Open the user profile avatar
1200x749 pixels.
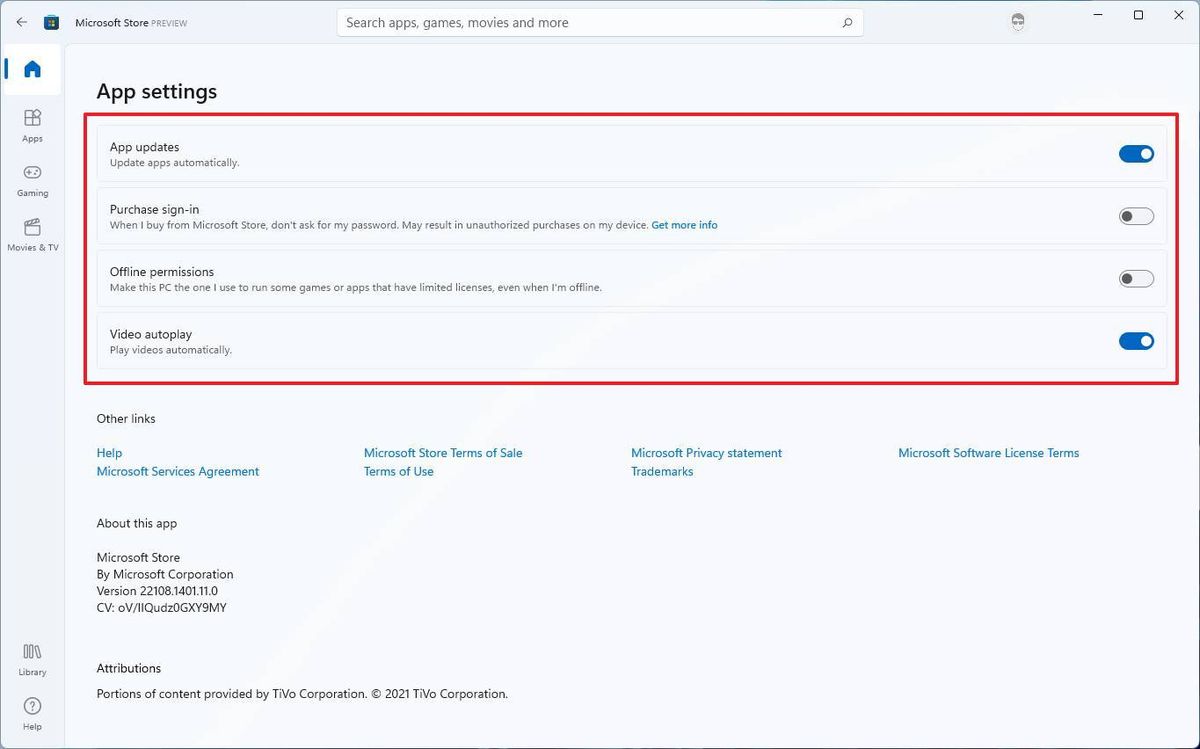(x=1018, y=22)
